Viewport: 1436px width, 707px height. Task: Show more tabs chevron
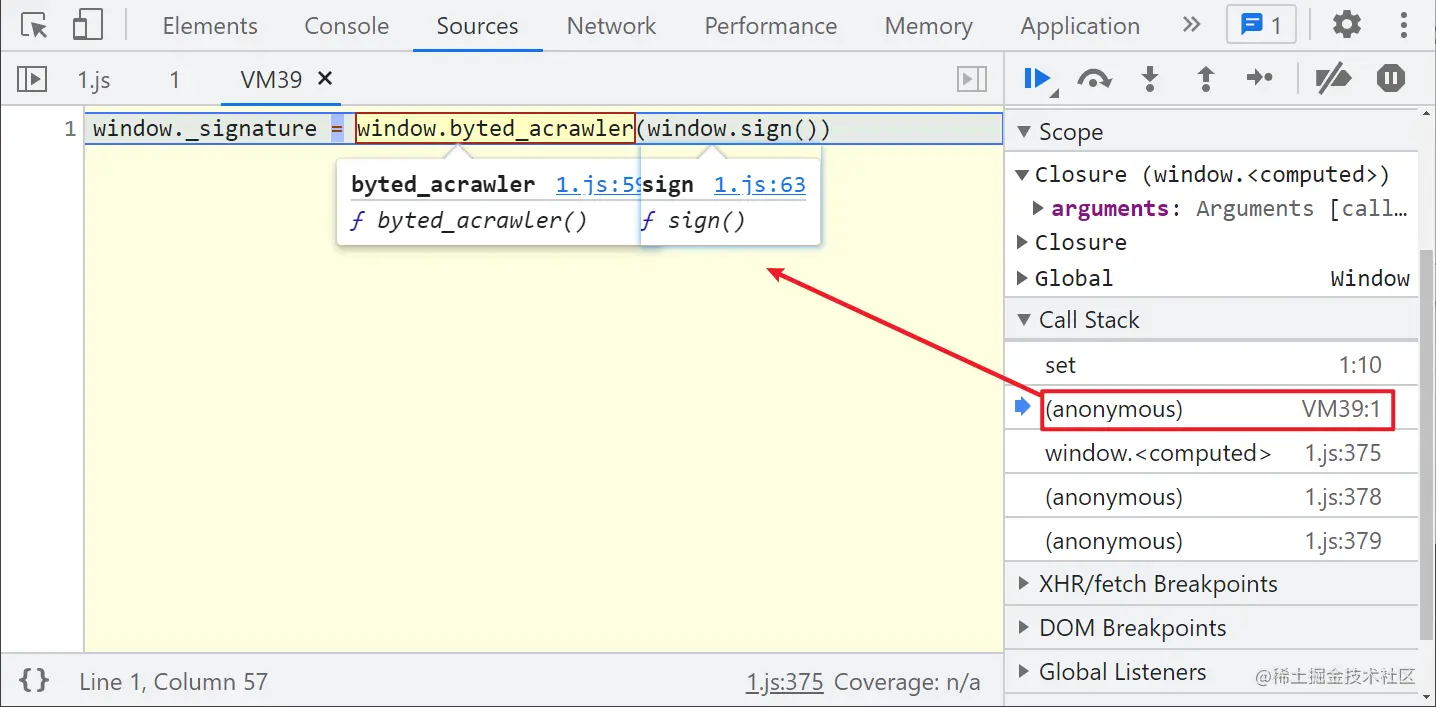(x=1190, y=25)
